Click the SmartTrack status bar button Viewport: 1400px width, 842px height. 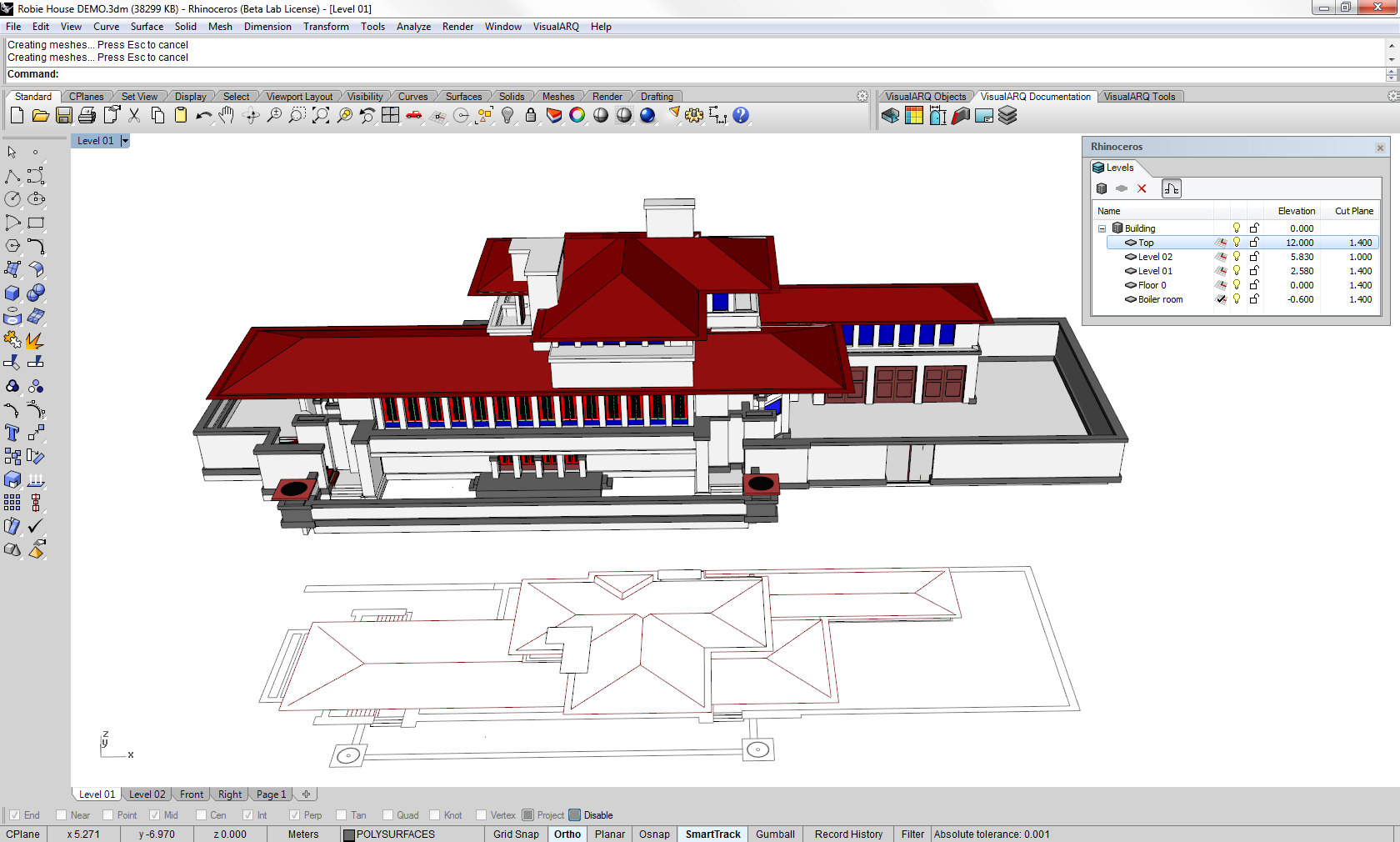(712, 834)
